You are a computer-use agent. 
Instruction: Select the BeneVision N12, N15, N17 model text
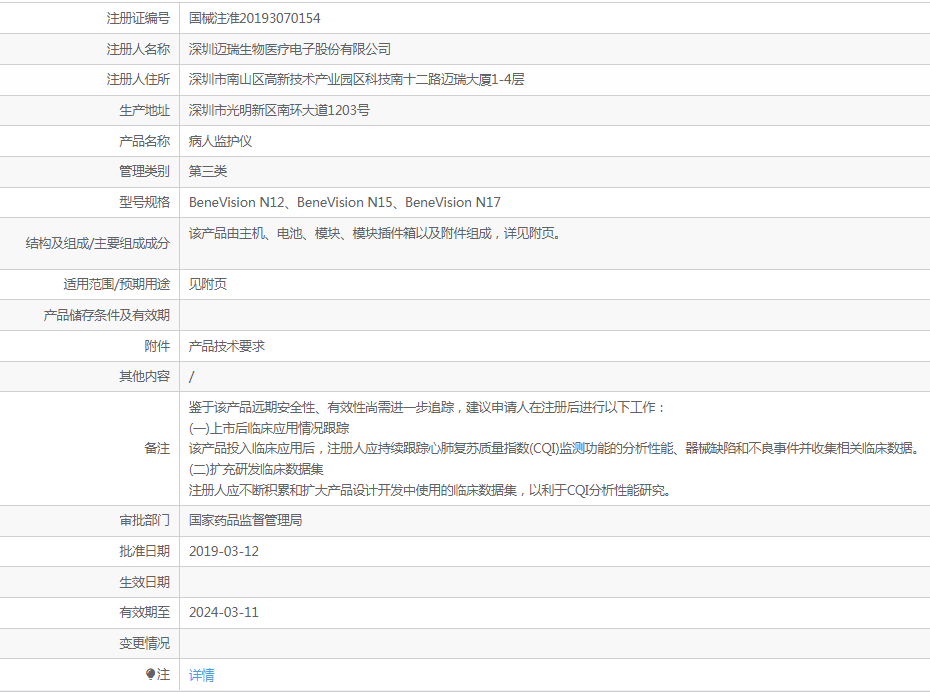(345, 202)
